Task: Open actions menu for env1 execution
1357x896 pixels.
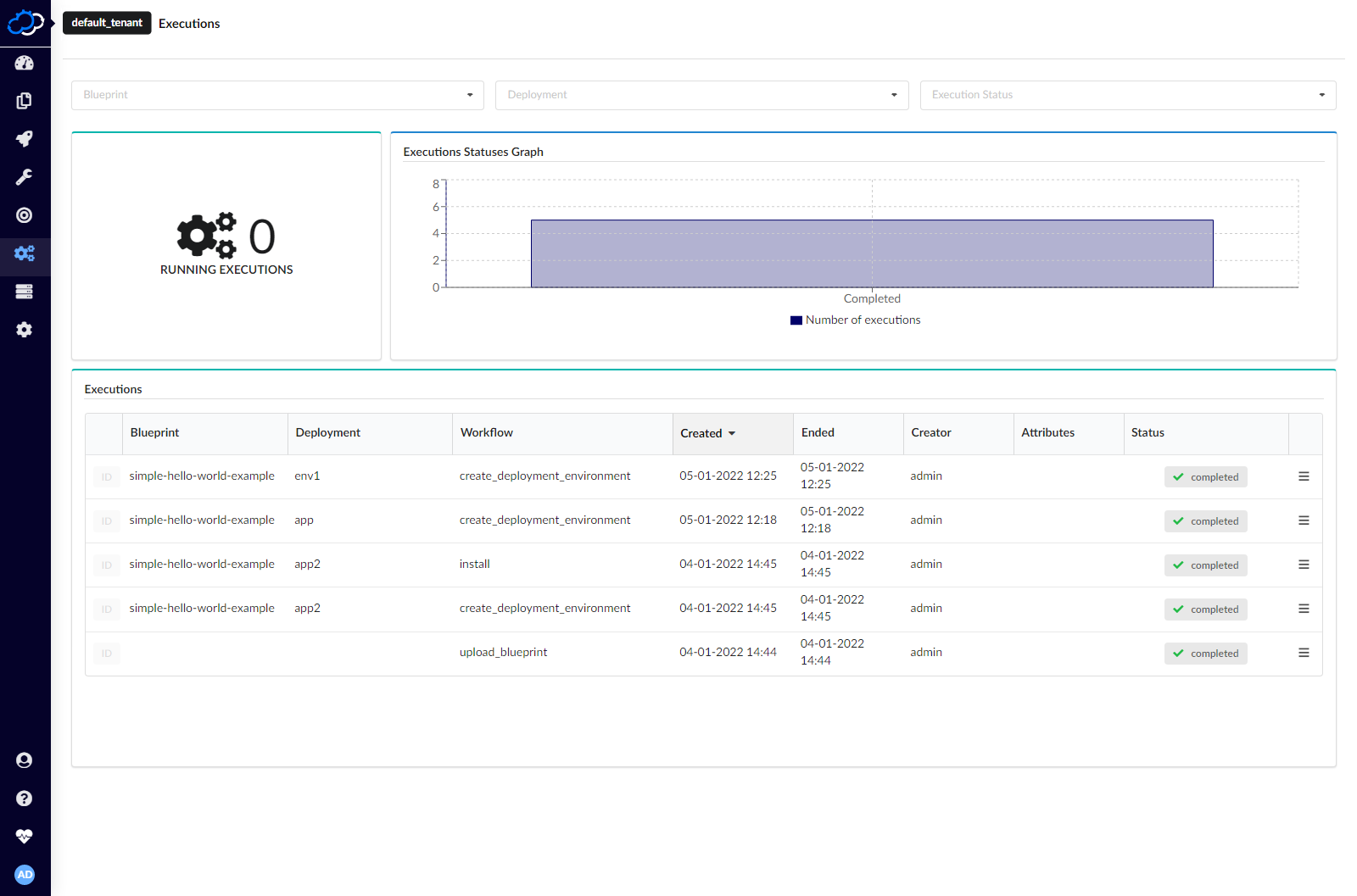Action: point(1304,476)
